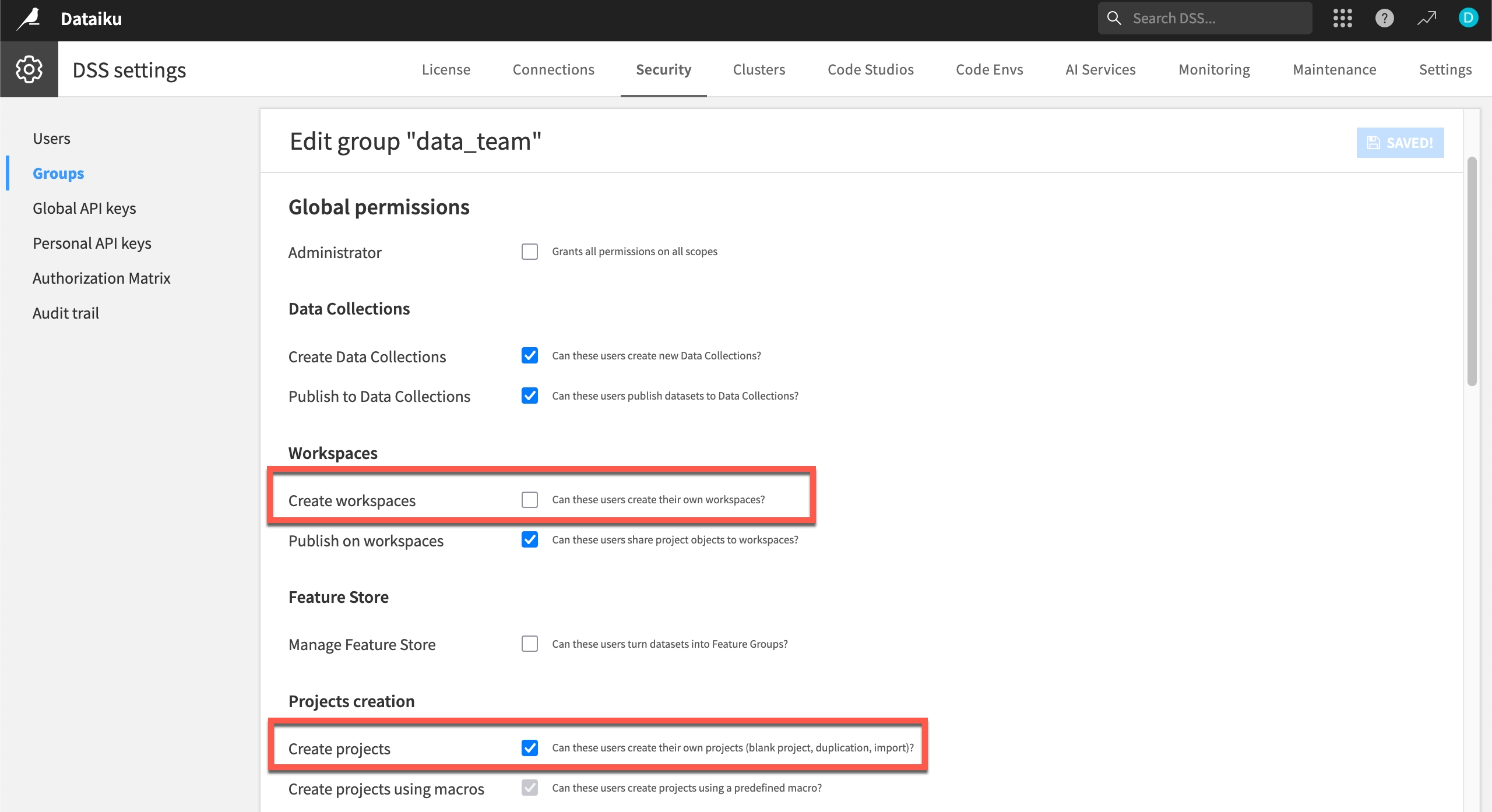Open the help question mark menu
Viewport: 1492px width, 812px height.
click(1384, 18)
